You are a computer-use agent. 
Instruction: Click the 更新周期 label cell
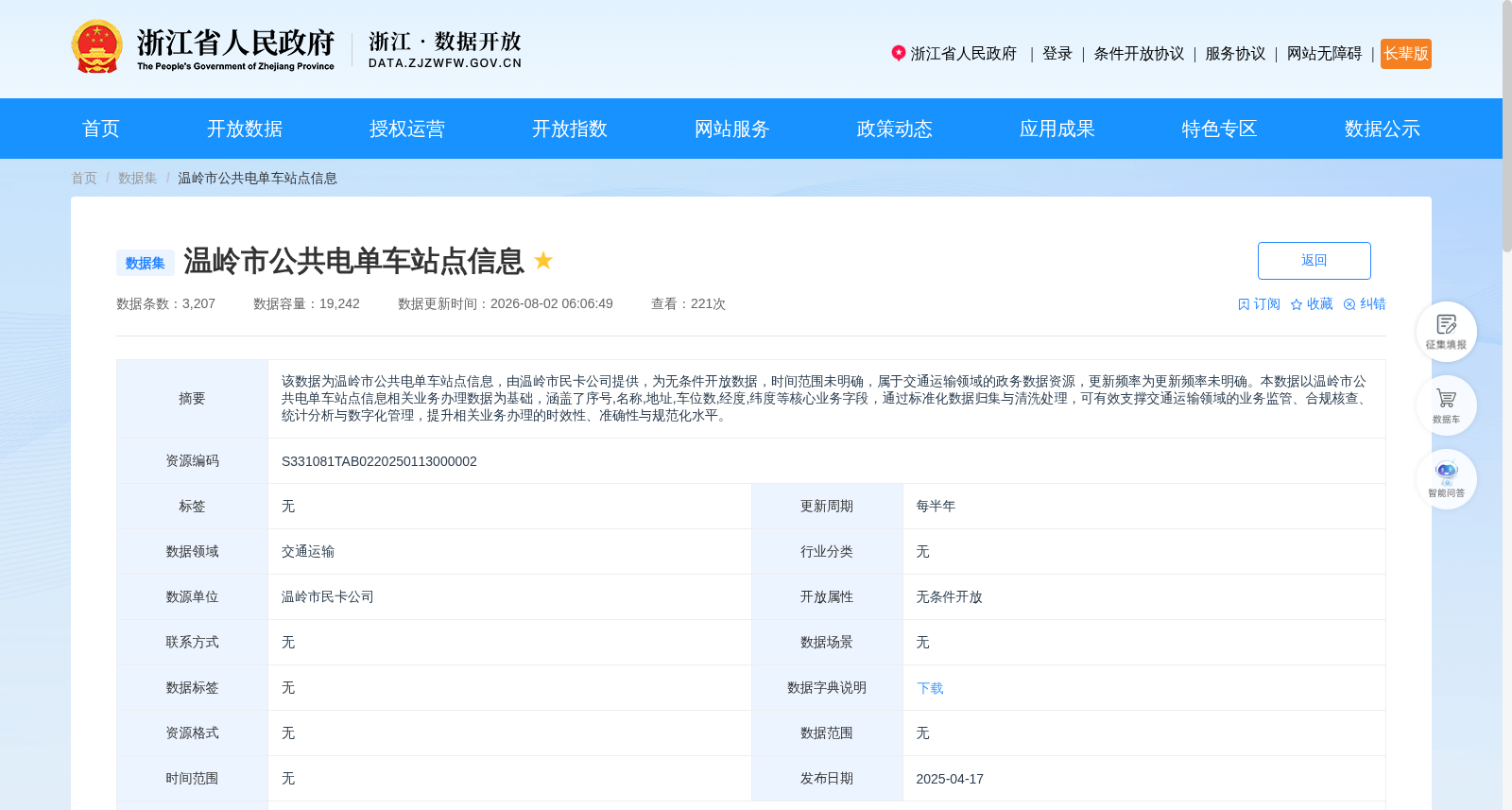[827, 507]
